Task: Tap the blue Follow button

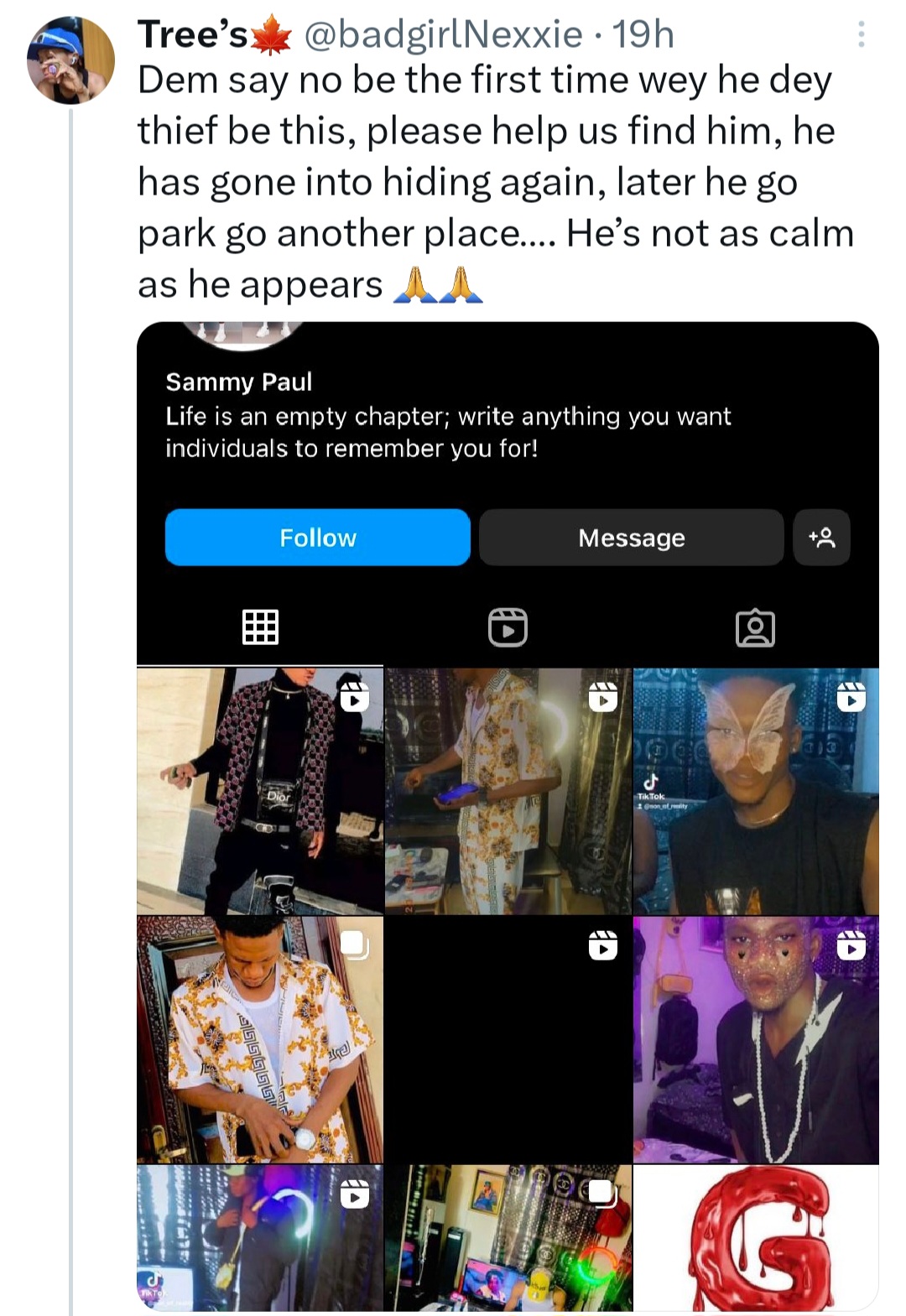Action: click(x=317, y=538)
